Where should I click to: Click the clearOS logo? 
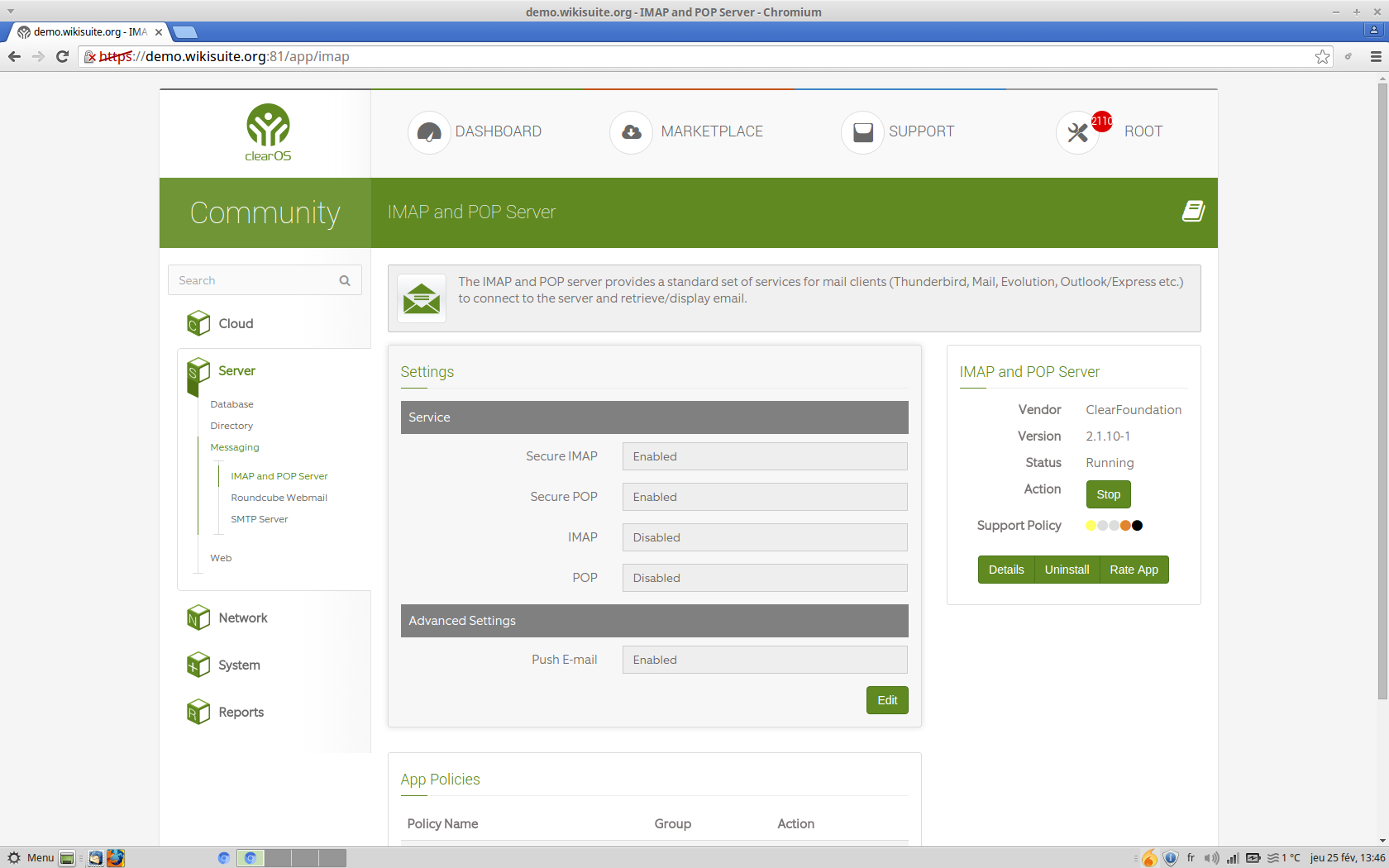268,132
